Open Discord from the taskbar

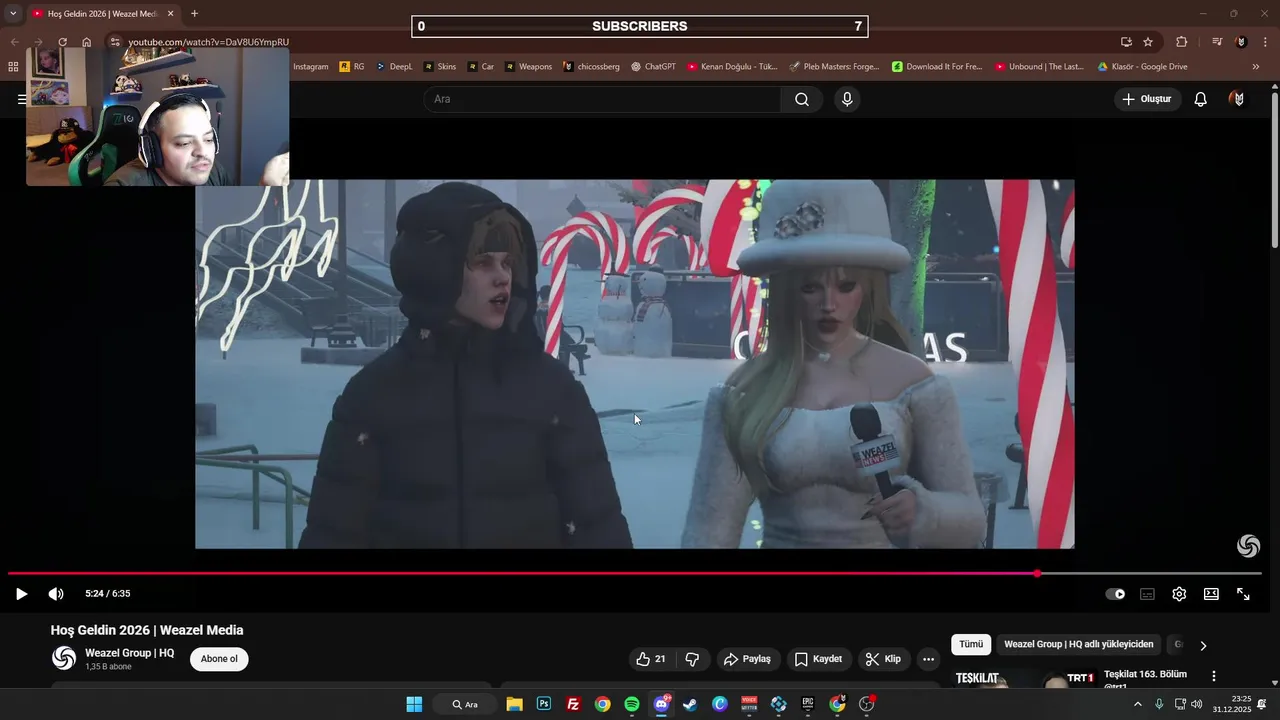(x=661, y=704)
